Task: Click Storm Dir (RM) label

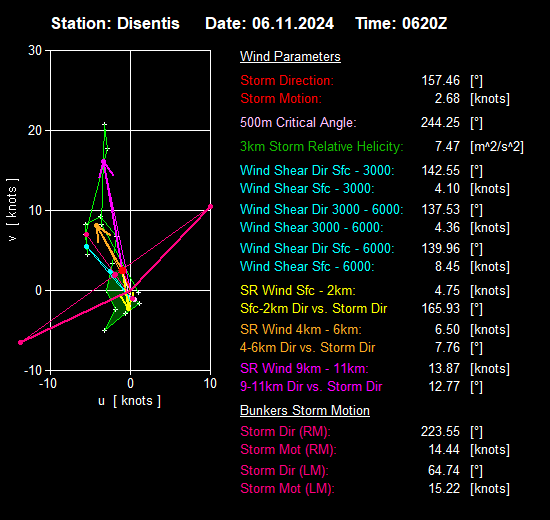Action: click(x=285, y=431)
